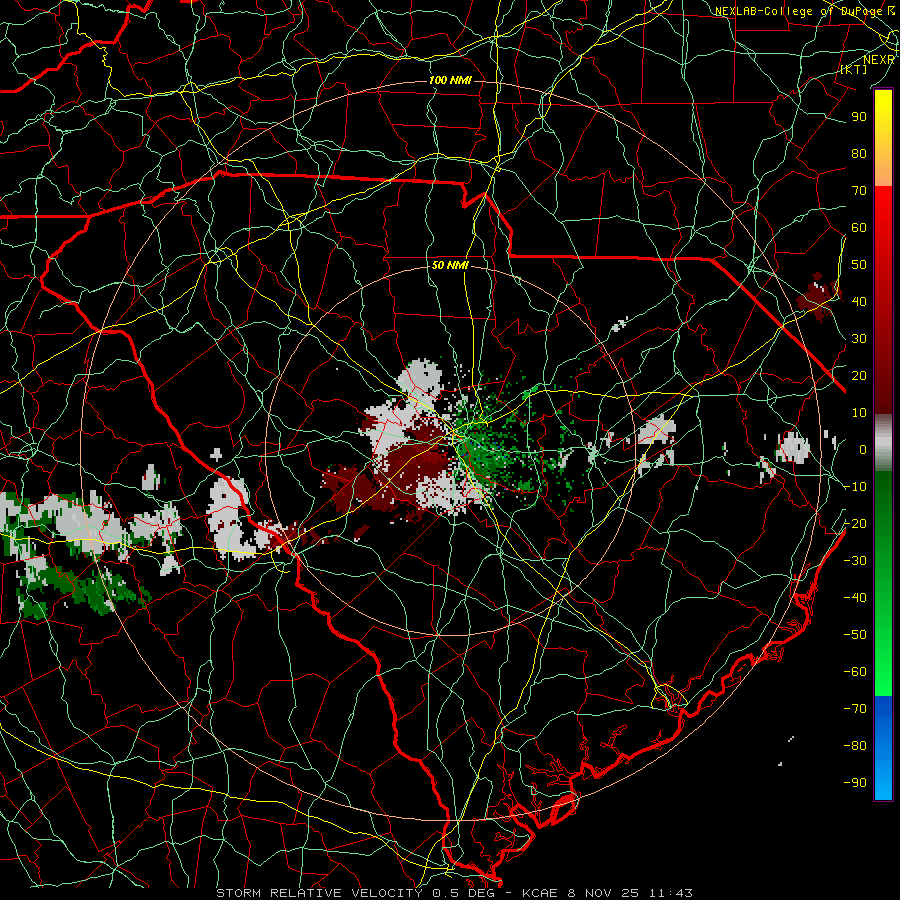
Task: Click the blue bottom segment of the color bar
Action: (x=883, y=748)
